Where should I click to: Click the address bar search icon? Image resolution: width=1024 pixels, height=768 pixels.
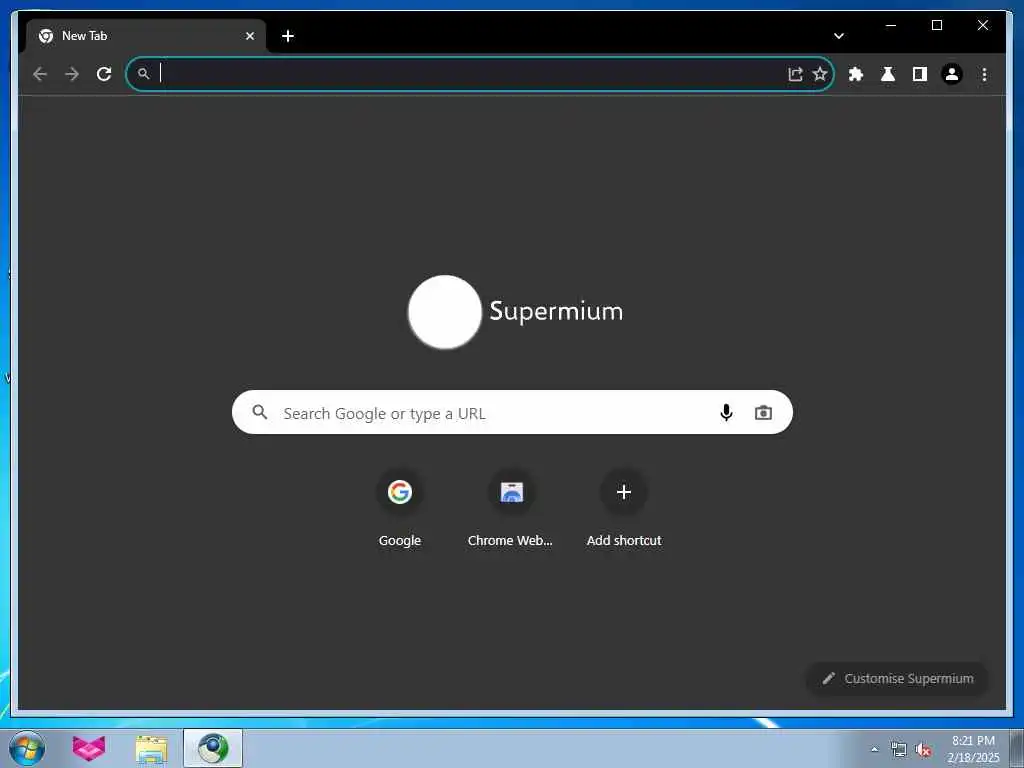click(144, 74)
